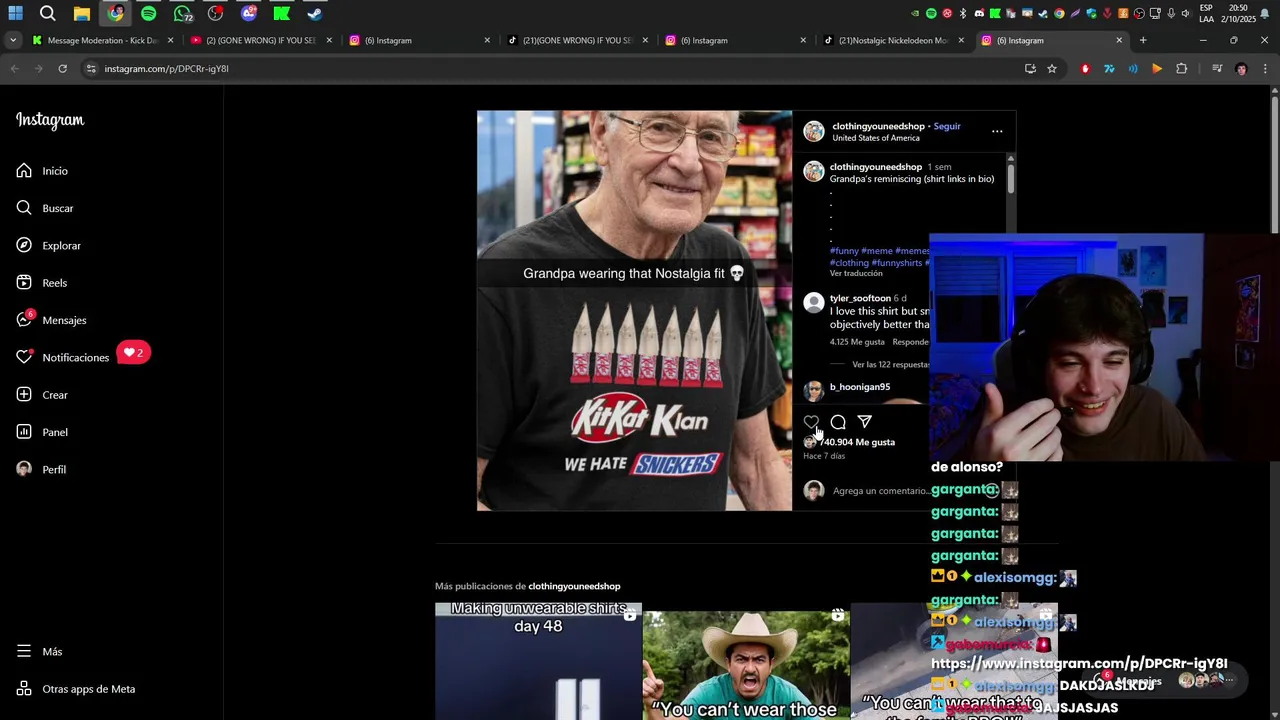The image size is (1280, 720).
Task: Open tyler_sooftoon commenter profile
Action: pyautogui.click(x=860, y=298)
